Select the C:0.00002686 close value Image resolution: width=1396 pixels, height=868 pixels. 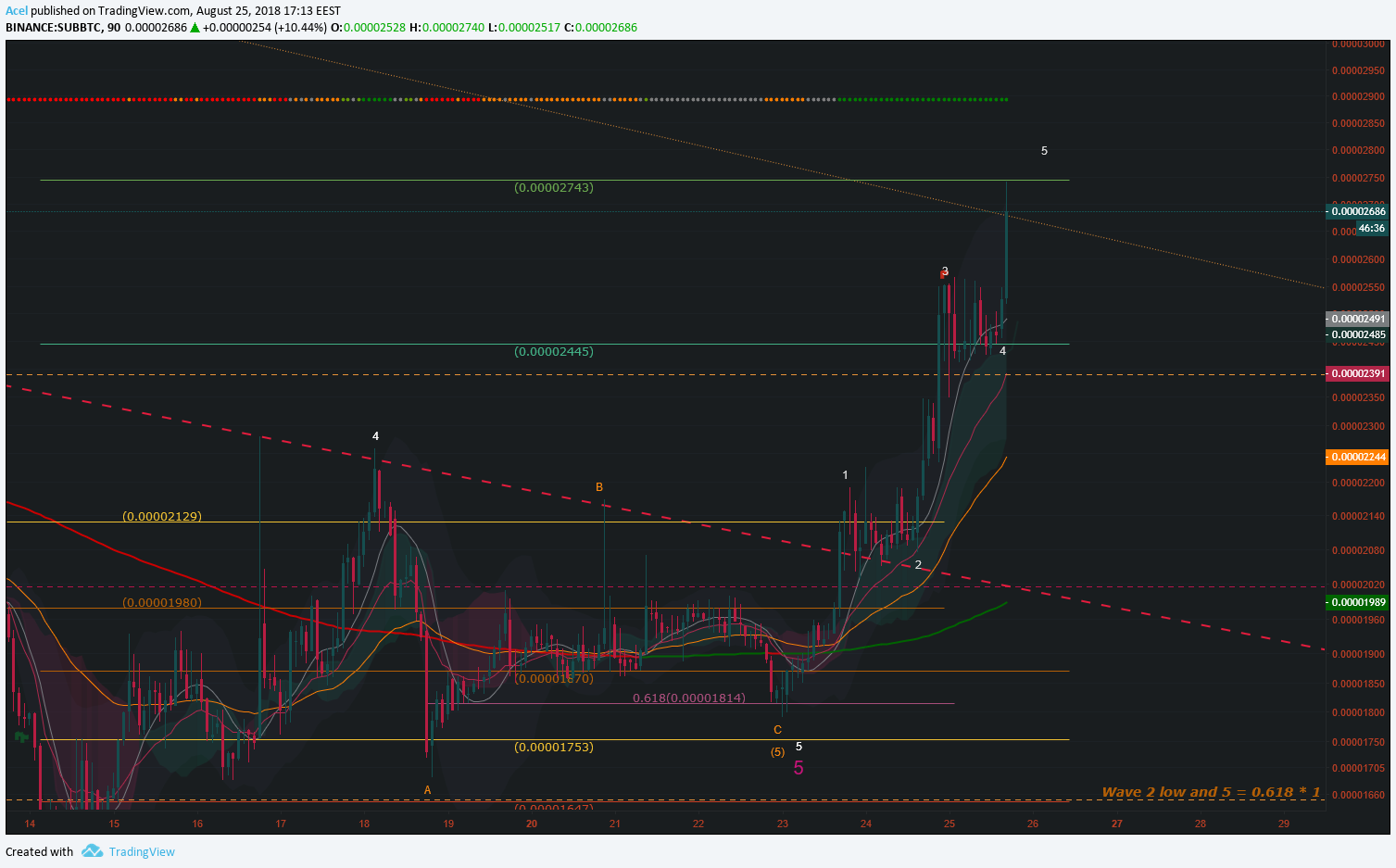tap(600, 27)
